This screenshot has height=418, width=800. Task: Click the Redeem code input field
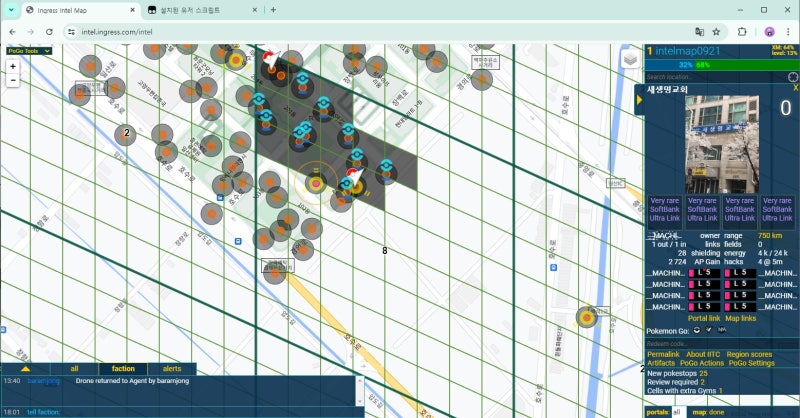[721, 343]
